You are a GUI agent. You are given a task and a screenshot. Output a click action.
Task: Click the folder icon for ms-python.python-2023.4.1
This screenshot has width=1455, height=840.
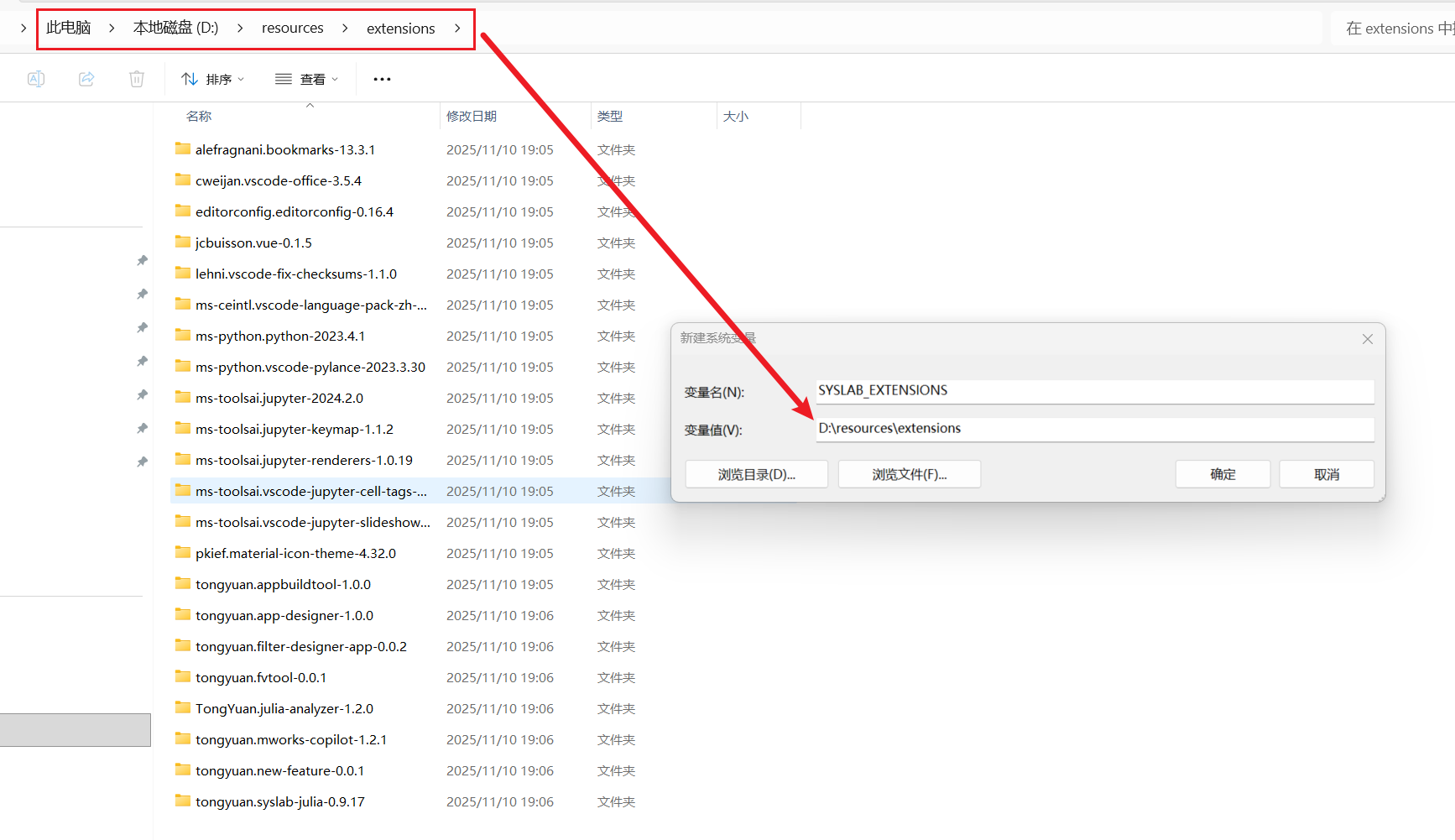pos(183,336)
